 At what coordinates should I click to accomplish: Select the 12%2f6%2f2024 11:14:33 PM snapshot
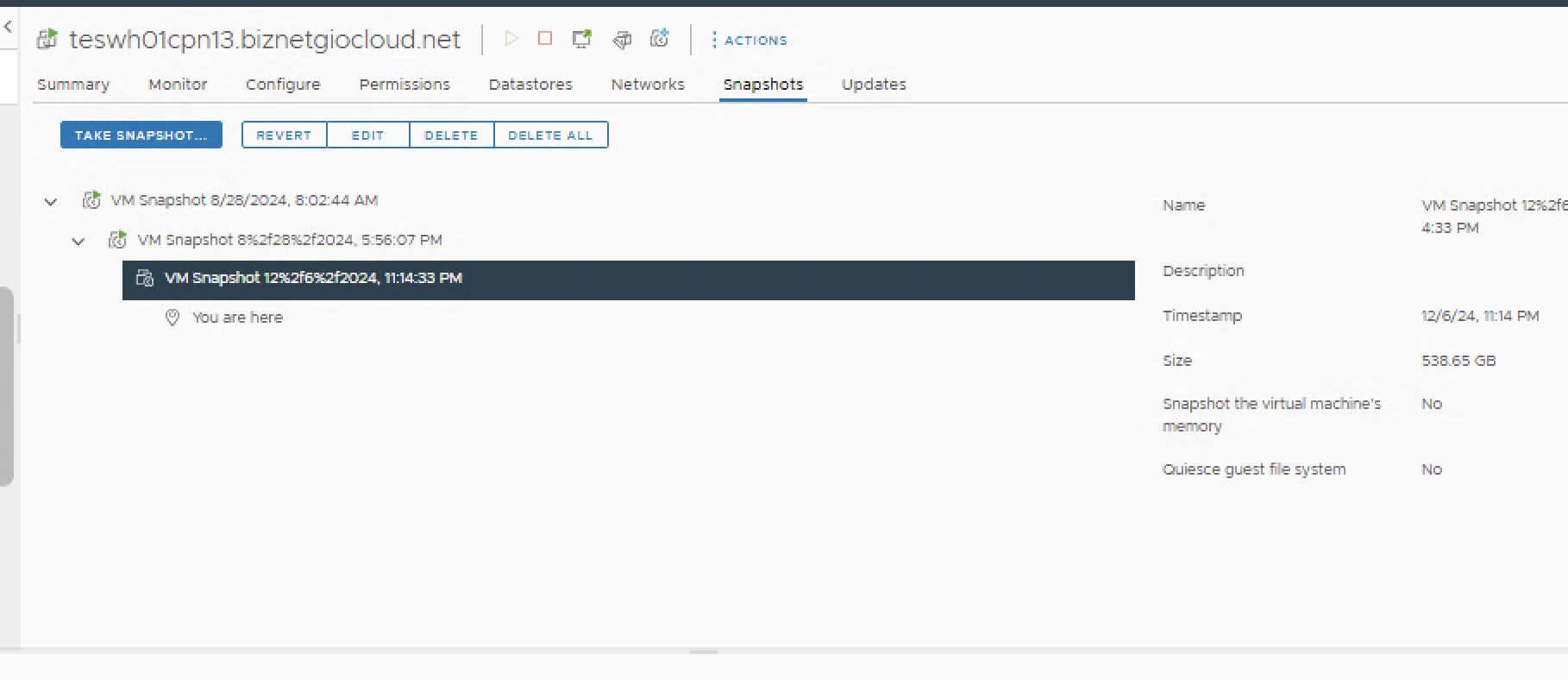[x=313, y=279]
